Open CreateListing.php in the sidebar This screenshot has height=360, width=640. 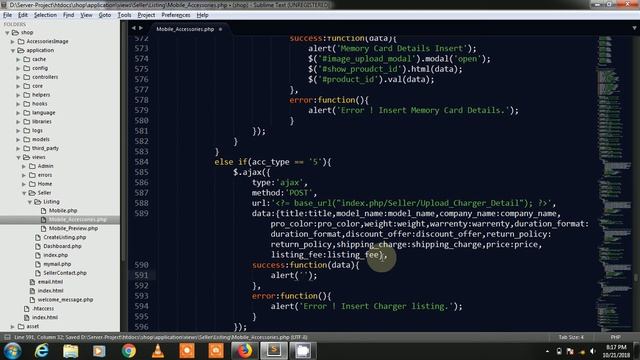coord(64,237)
